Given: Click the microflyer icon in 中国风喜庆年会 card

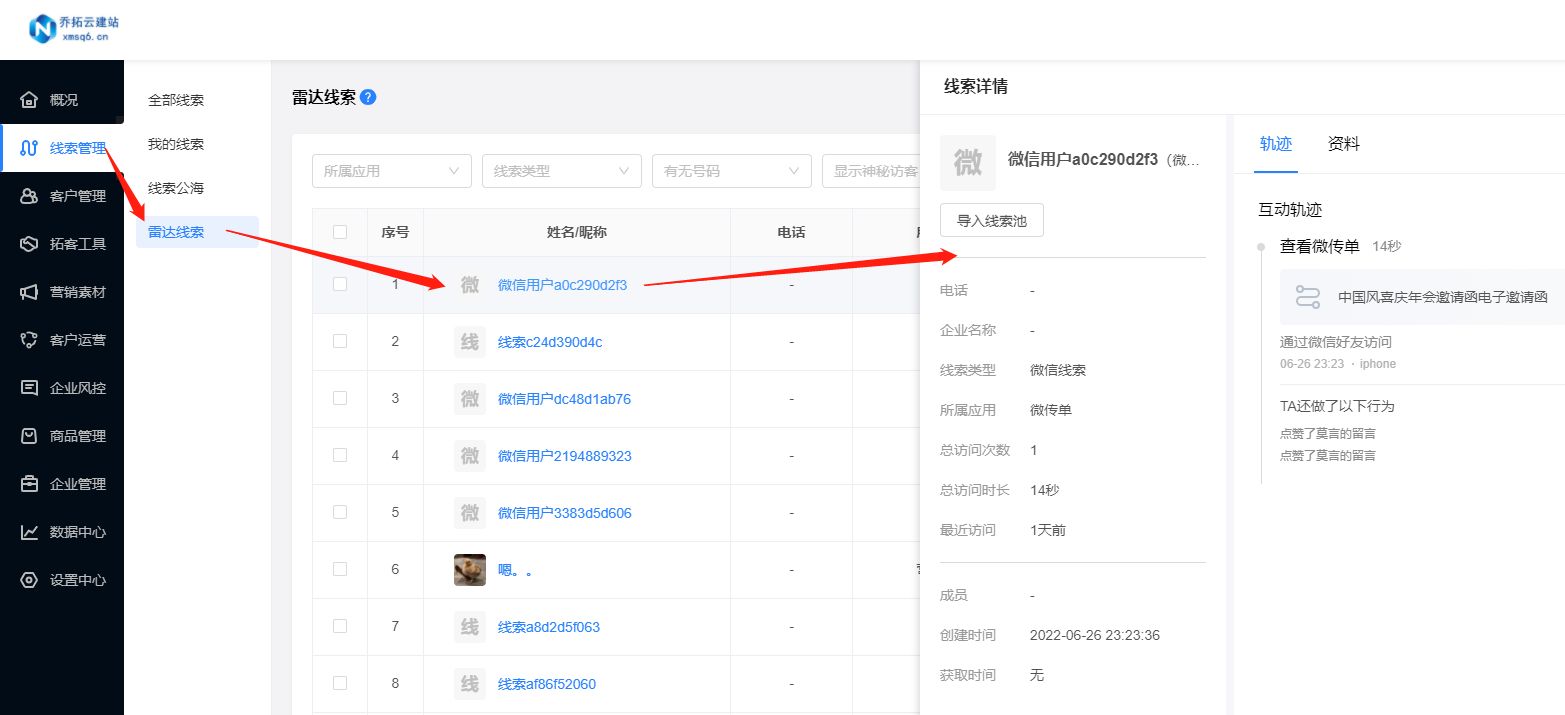Looking at the screenshot, I should coord(1308,297).
